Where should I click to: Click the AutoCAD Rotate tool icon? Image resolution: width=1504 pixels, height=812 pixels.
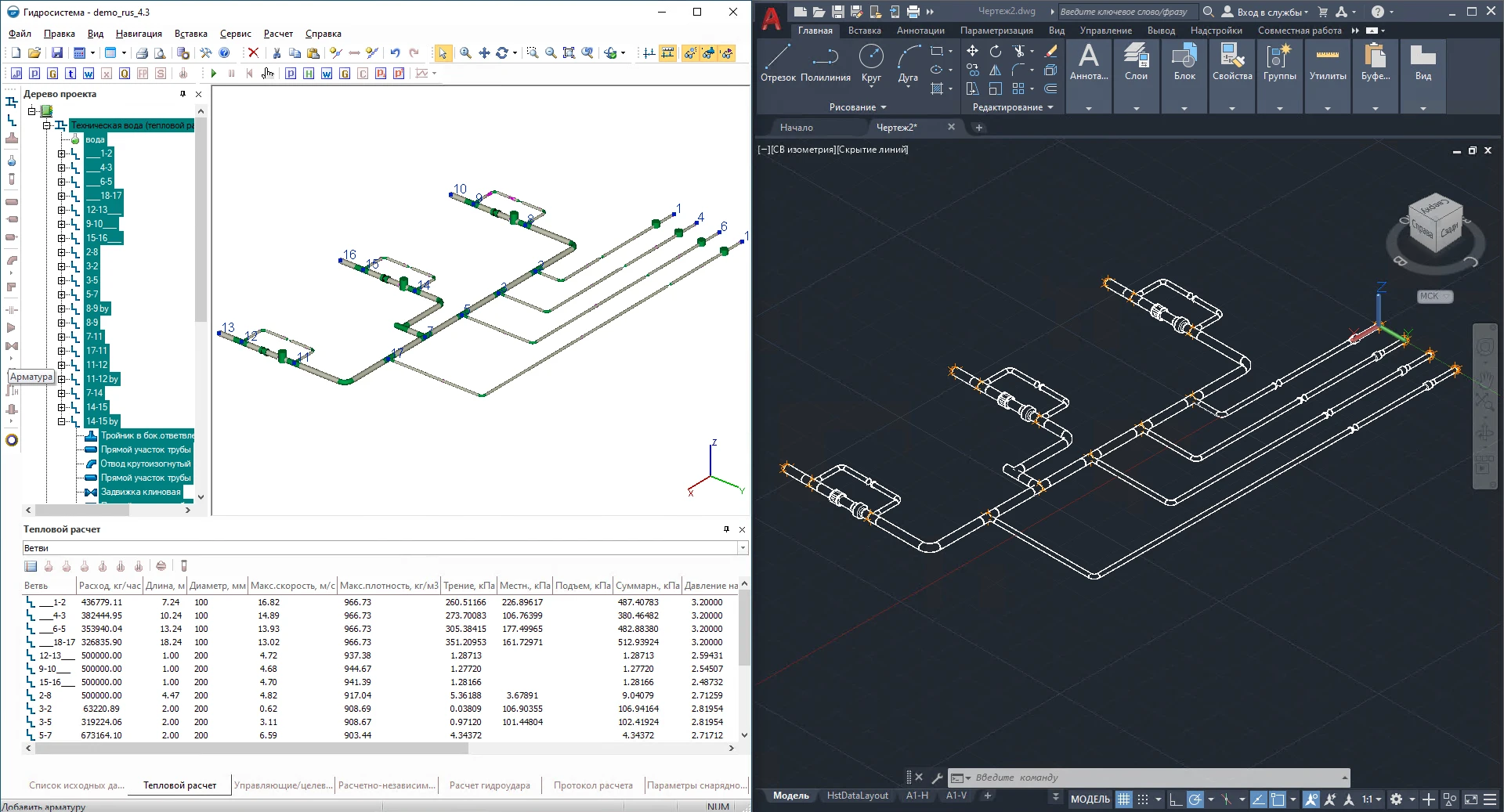pos(996,51)
